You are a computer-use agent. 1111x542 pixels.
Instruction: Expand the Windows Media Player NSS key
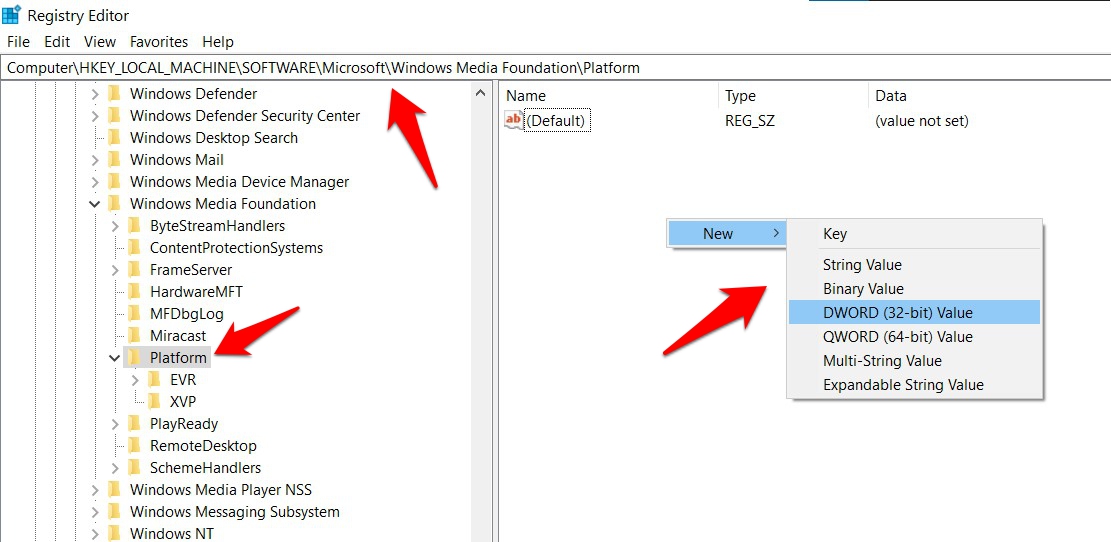coord(95,490)
